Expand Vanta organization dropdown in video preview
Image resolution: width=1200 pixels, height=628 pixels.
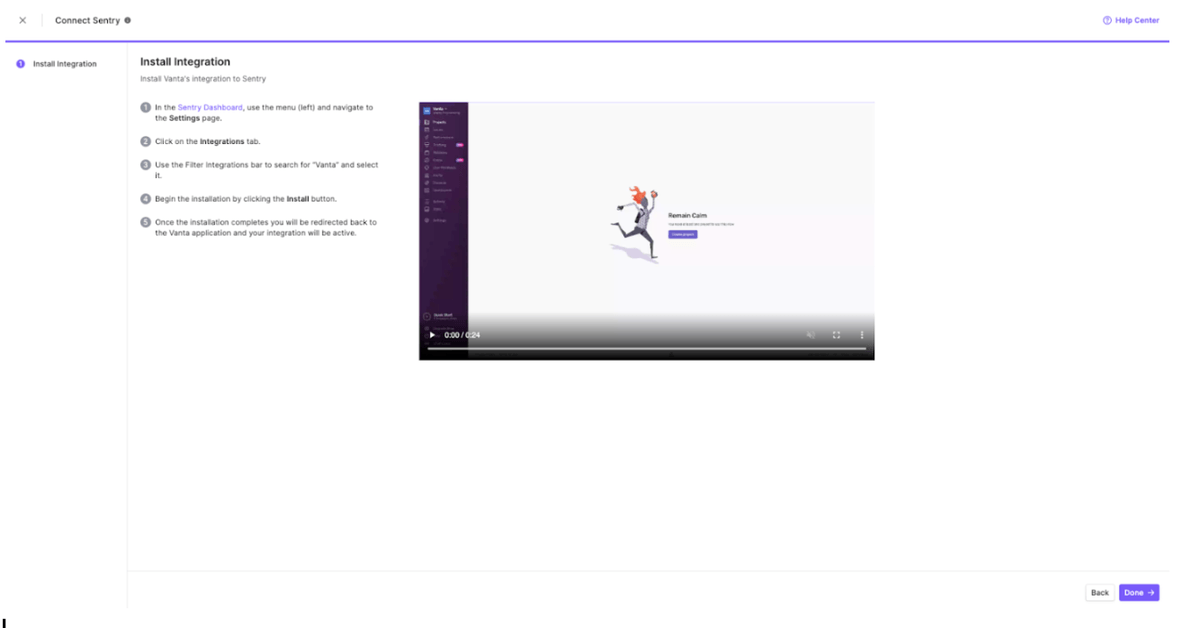tap(439, 108)
